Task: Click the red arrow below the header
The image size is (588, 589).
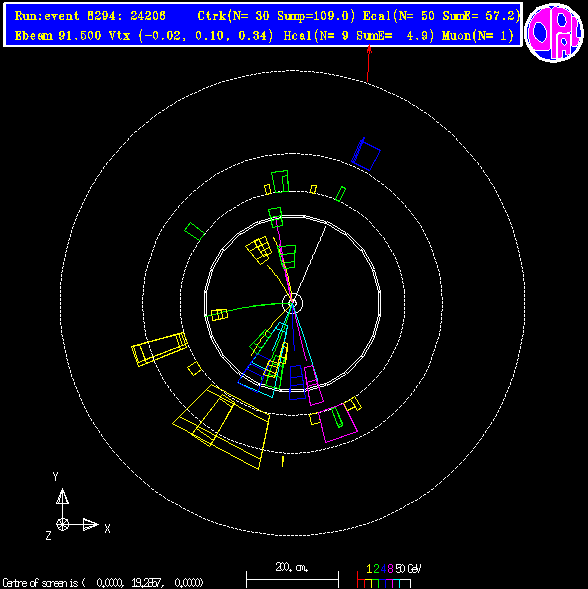Action: coord(369,63)
